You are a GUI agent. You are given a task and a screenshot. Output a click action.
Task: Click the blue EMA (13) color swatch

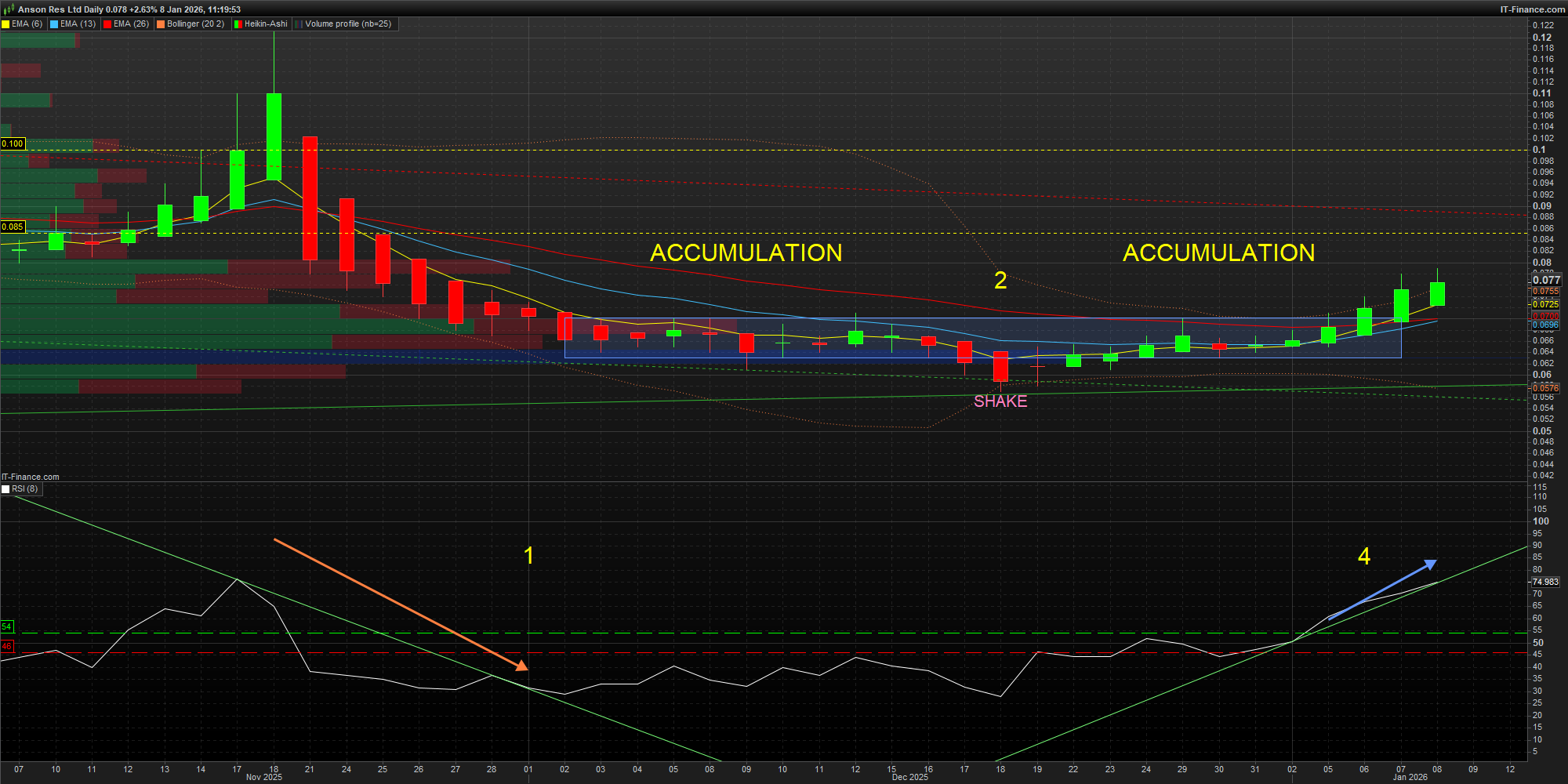click(54, 24)
